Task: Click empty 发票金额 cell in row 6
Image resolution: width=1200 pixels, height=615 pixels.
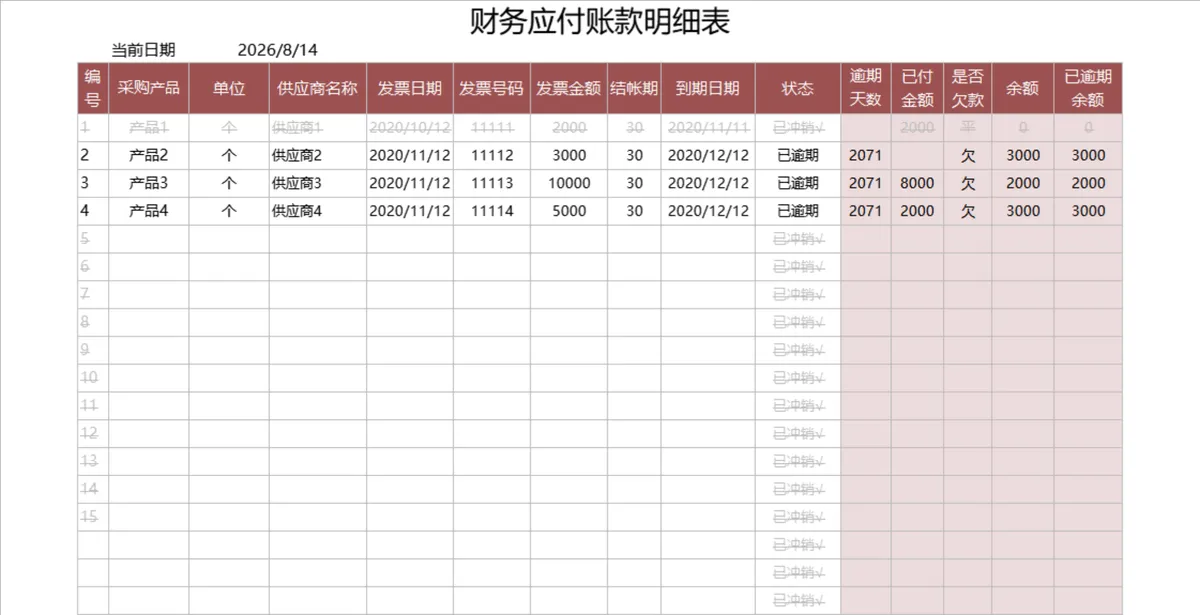Action: point(568,267)
